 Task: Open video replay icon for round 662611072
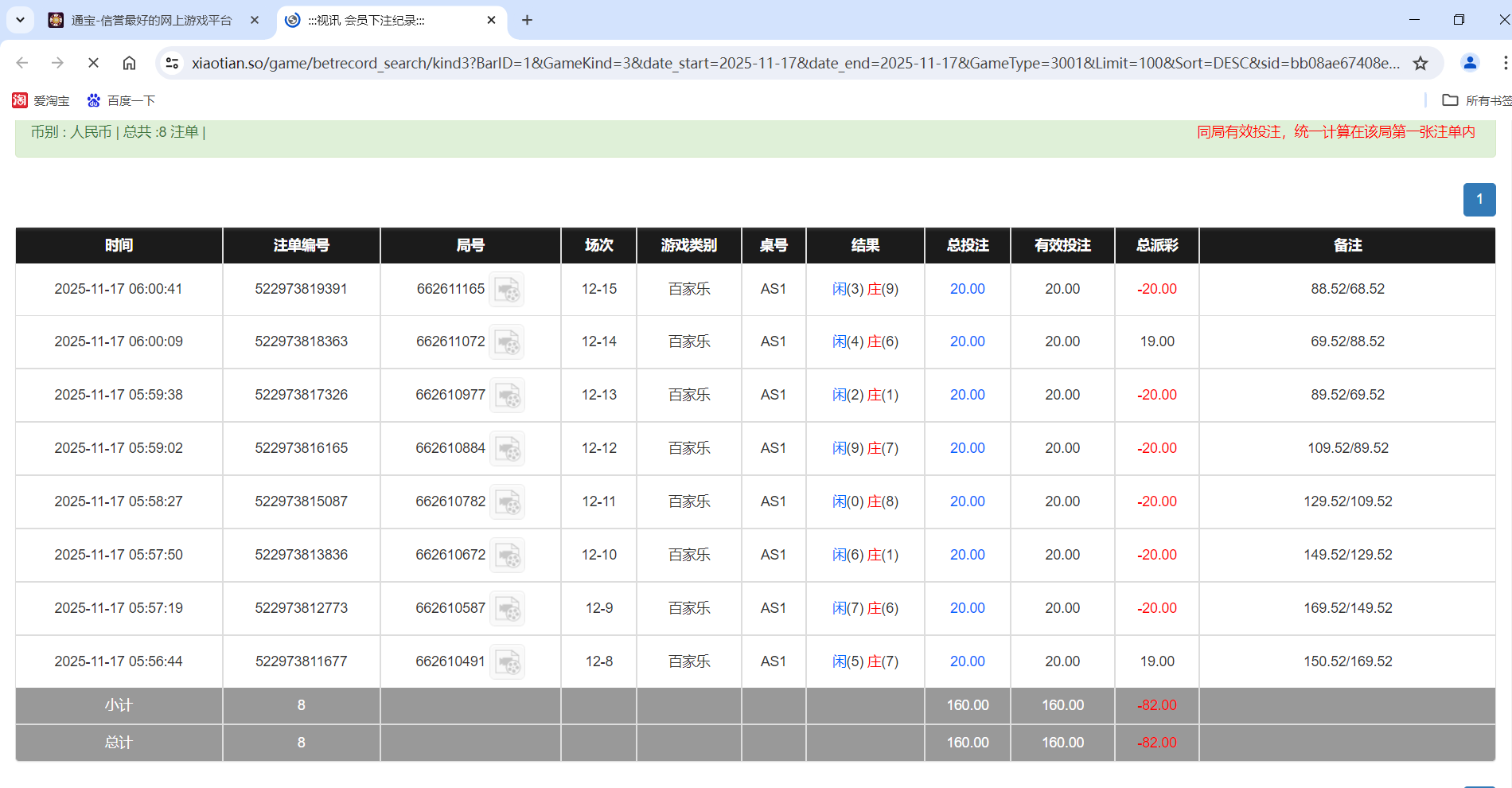pos(506,342)
